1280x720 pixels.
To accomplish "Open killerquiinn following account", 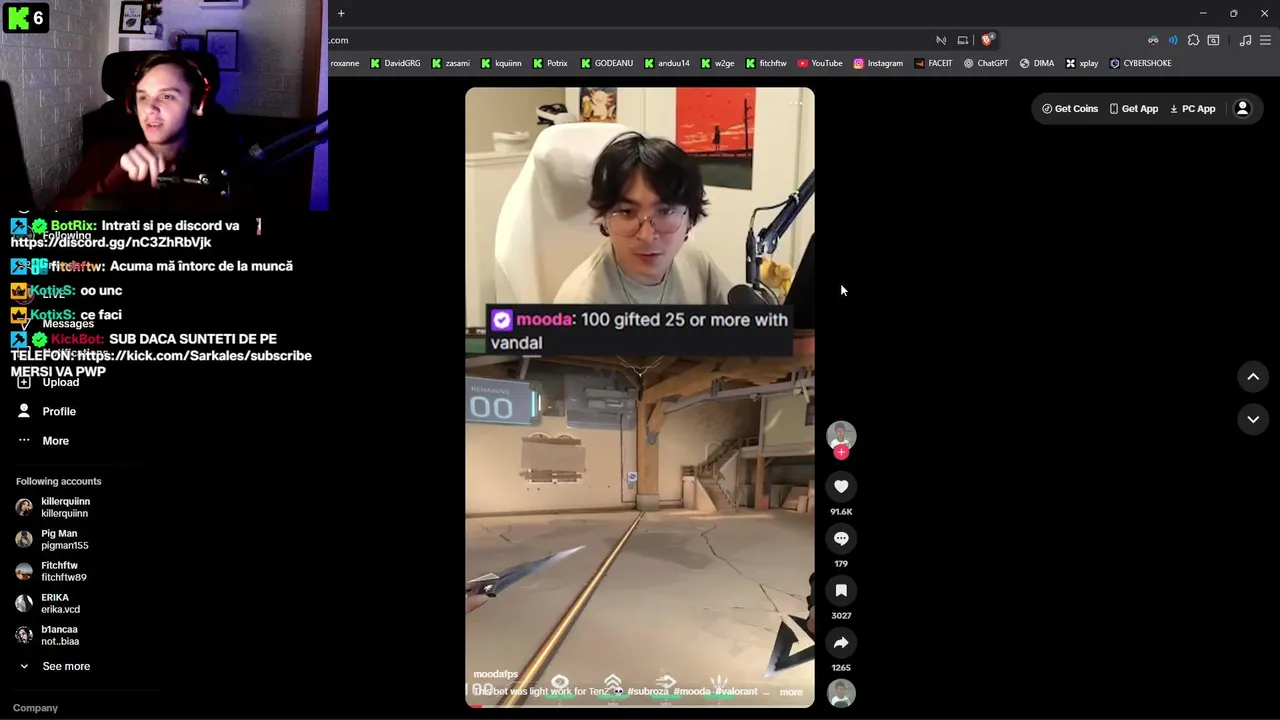I will (x=53, y=508).
